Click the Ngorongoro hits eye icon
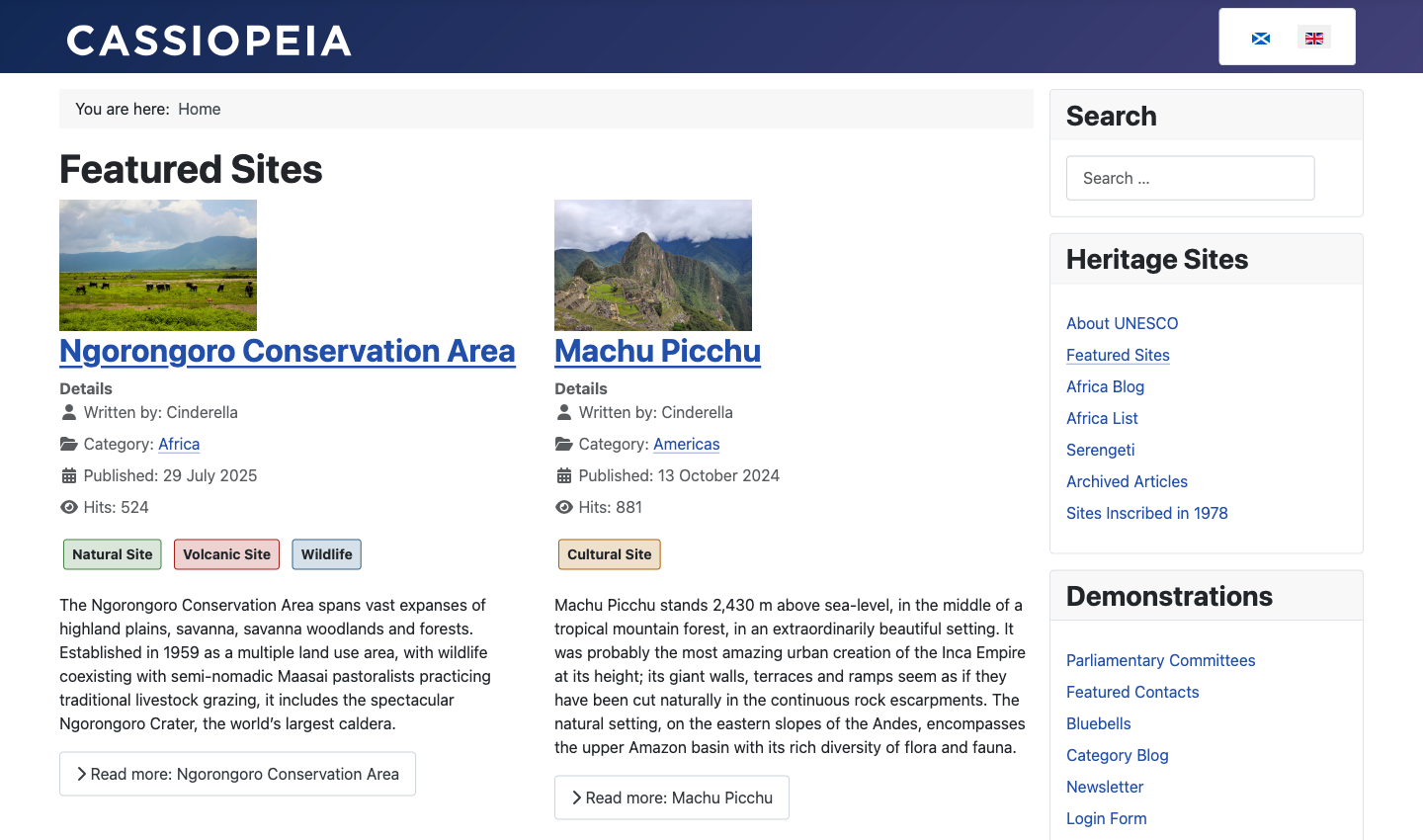The width and height of the screenshot is (1423, 840). click(69, 507)
